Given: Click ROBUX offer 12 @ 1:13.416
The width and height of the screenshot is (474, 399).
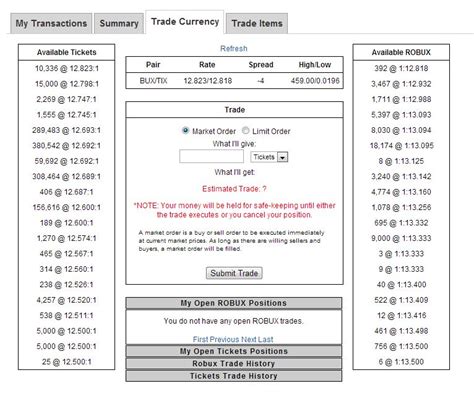Looking at the screenshot, I should coord(401,315).
